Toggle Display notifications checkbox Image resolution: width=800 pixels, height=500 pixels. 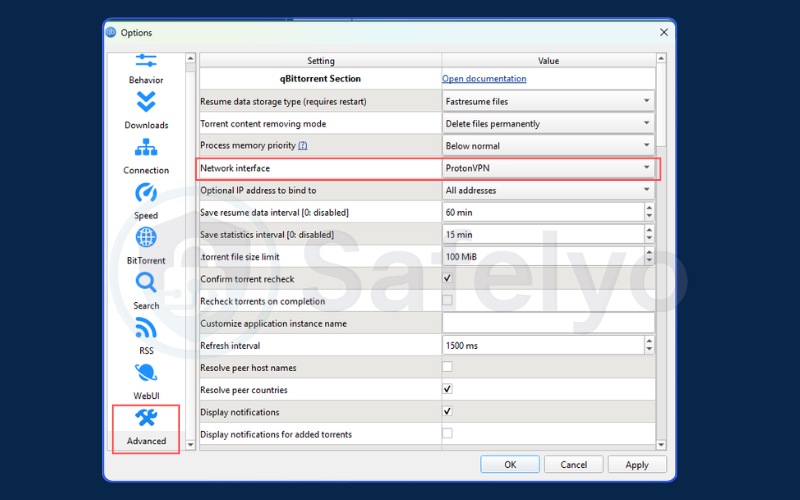(x=447, y=411)
